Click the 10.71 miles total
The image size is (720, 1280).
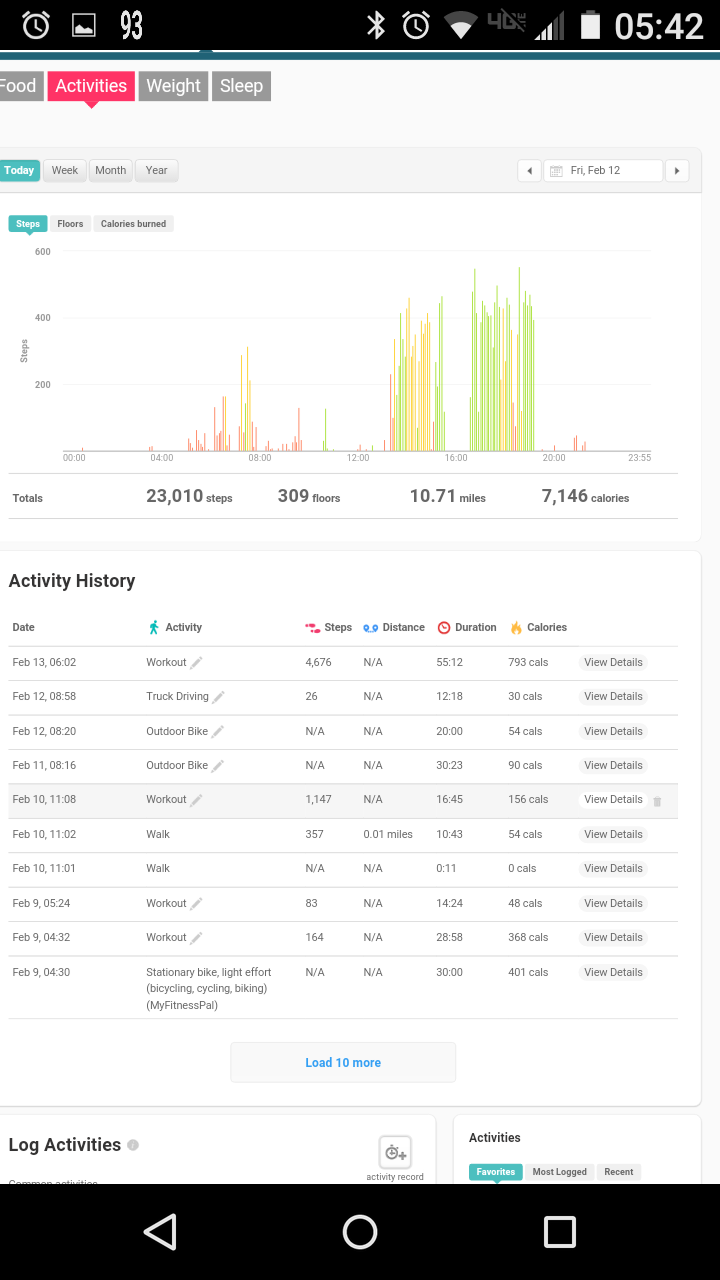[447, 496]
